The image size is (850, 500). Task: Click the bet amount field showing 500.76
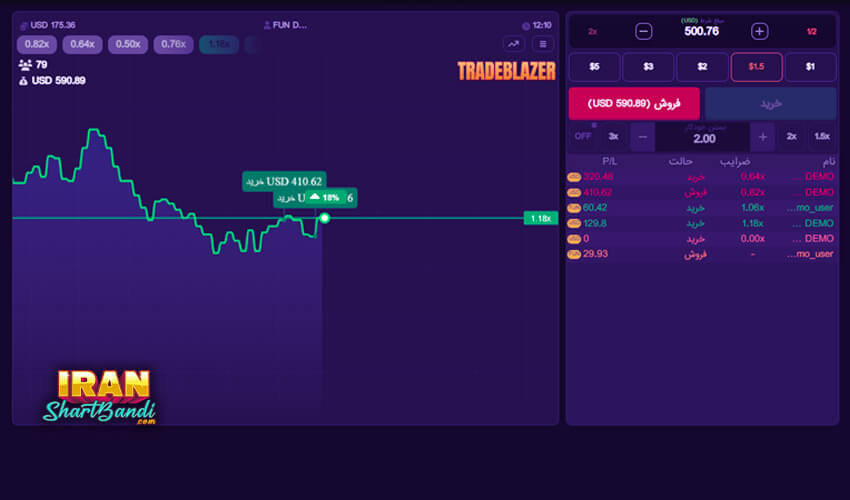[x=701, y=31]
